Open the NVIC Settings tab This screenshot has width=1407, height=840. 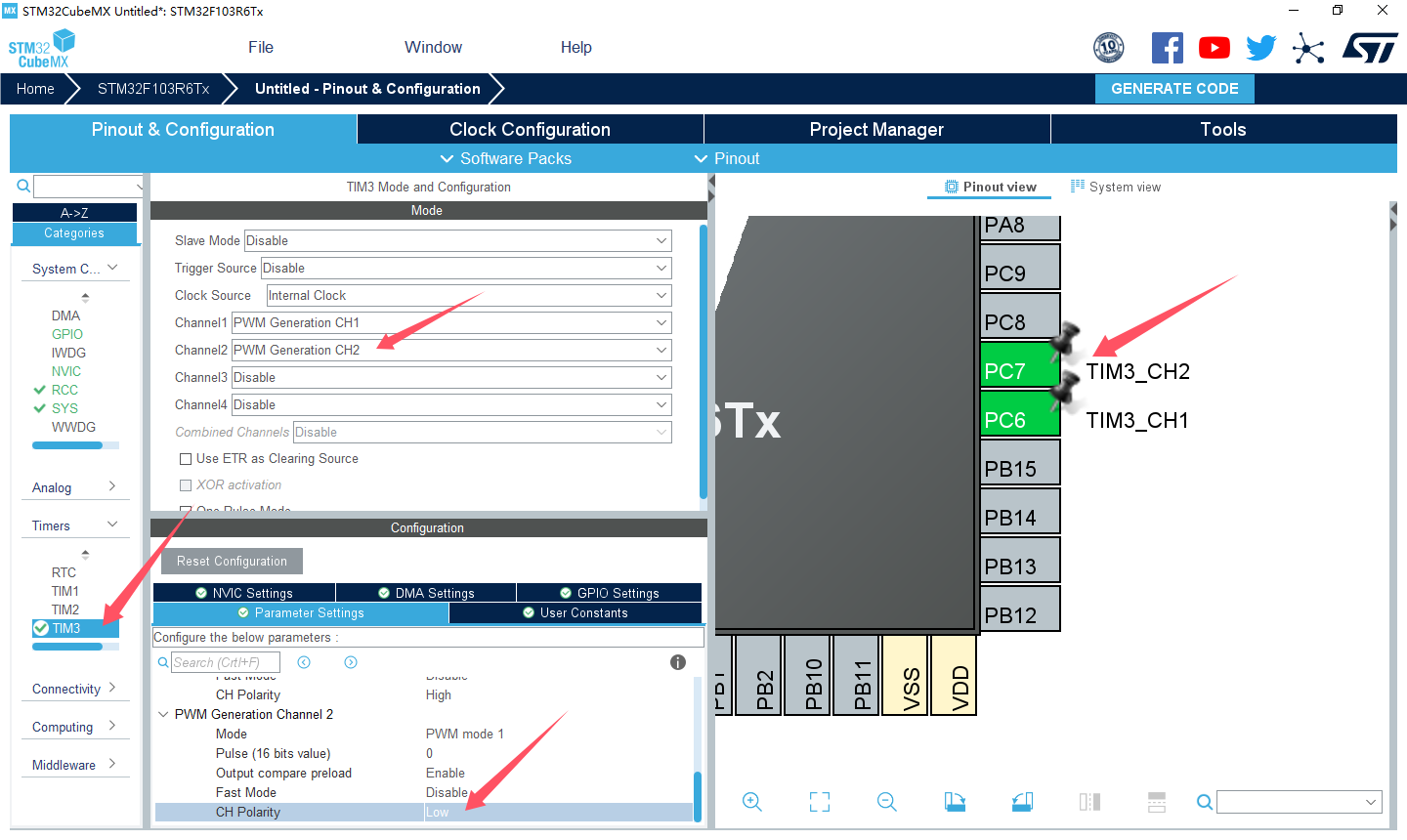[x=244, y=593]
